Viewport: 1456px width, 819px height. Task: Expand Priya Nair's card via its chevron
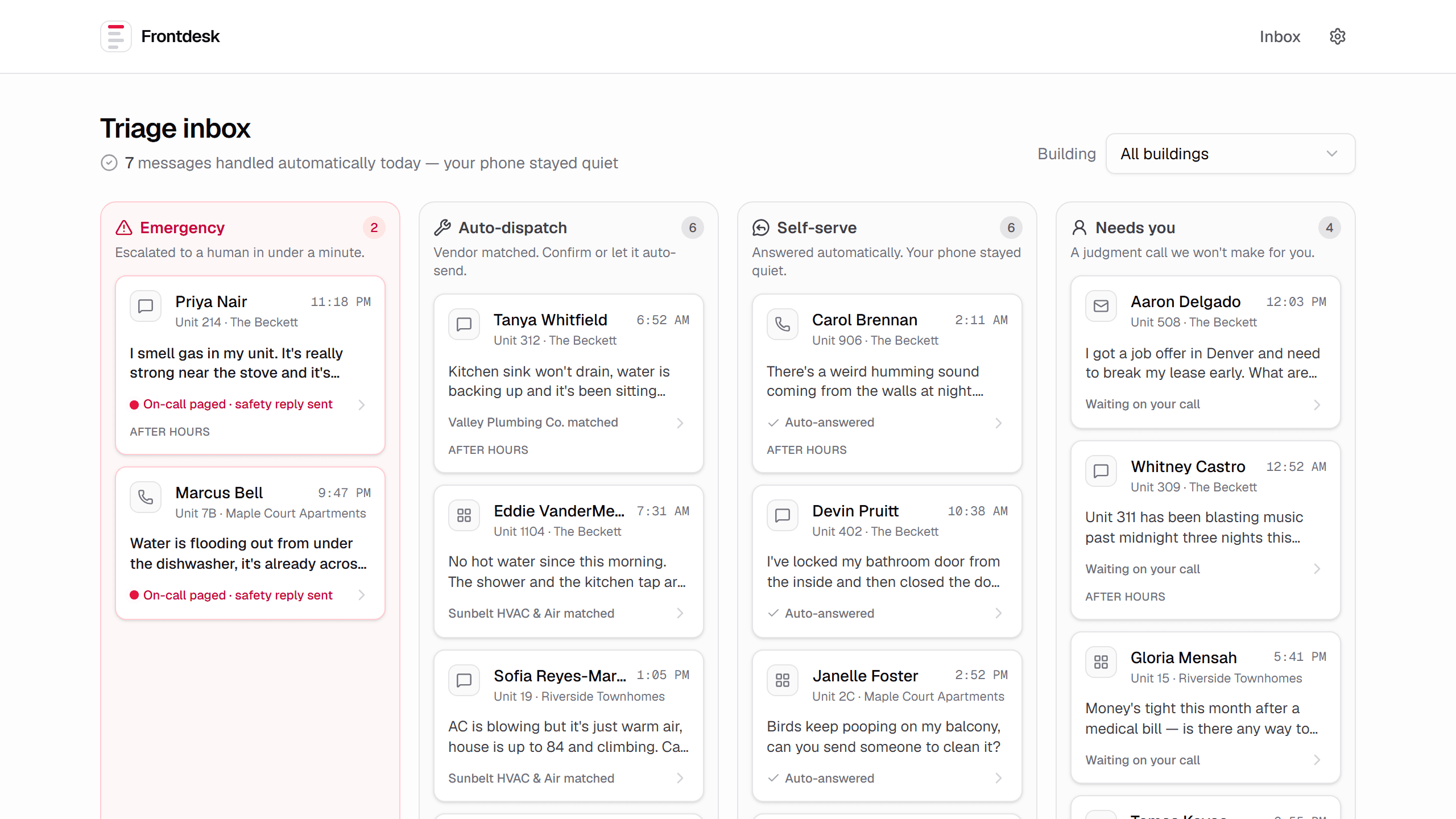click(x=361, y=404)
